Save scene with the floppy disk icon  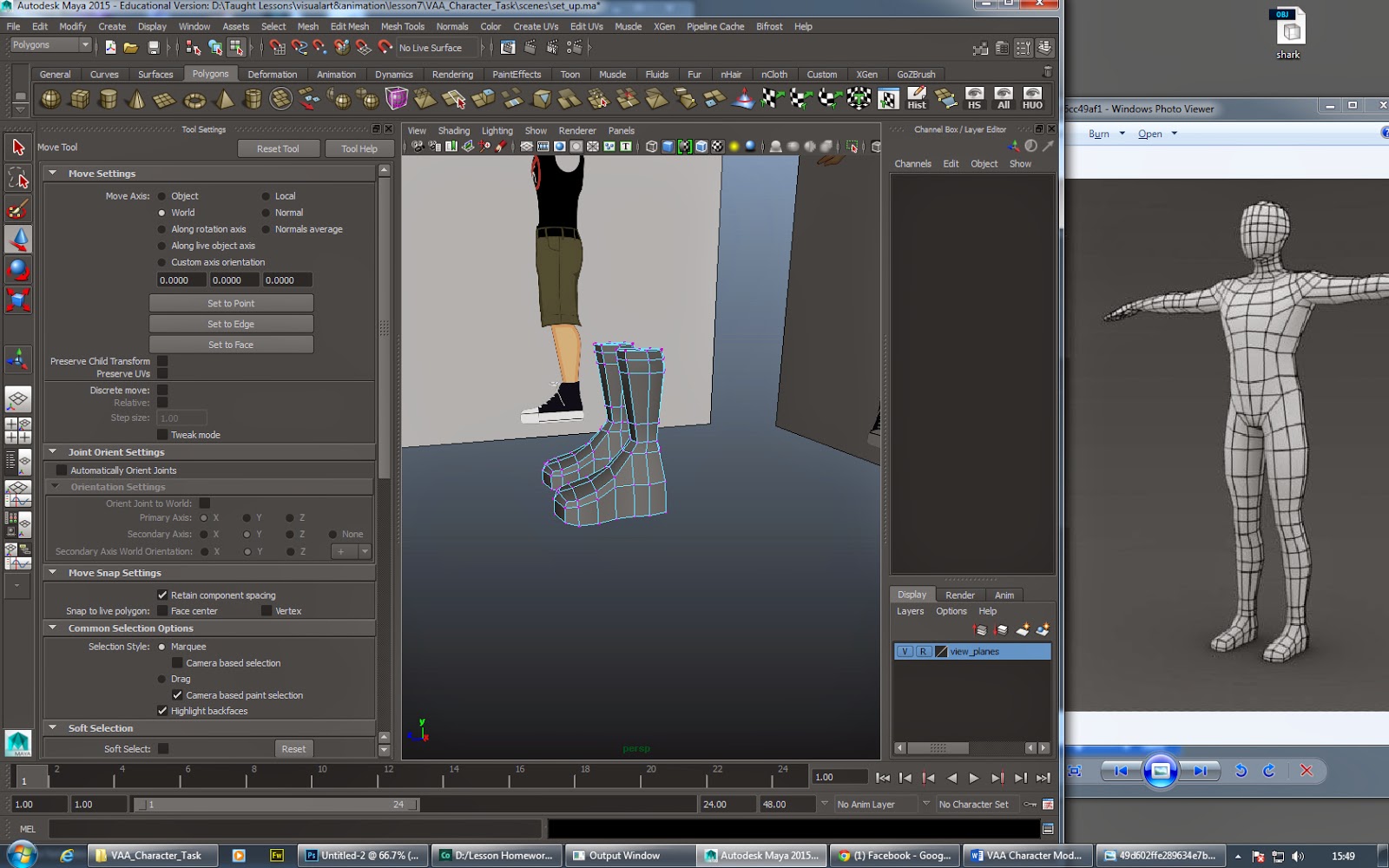pos(154,48)
